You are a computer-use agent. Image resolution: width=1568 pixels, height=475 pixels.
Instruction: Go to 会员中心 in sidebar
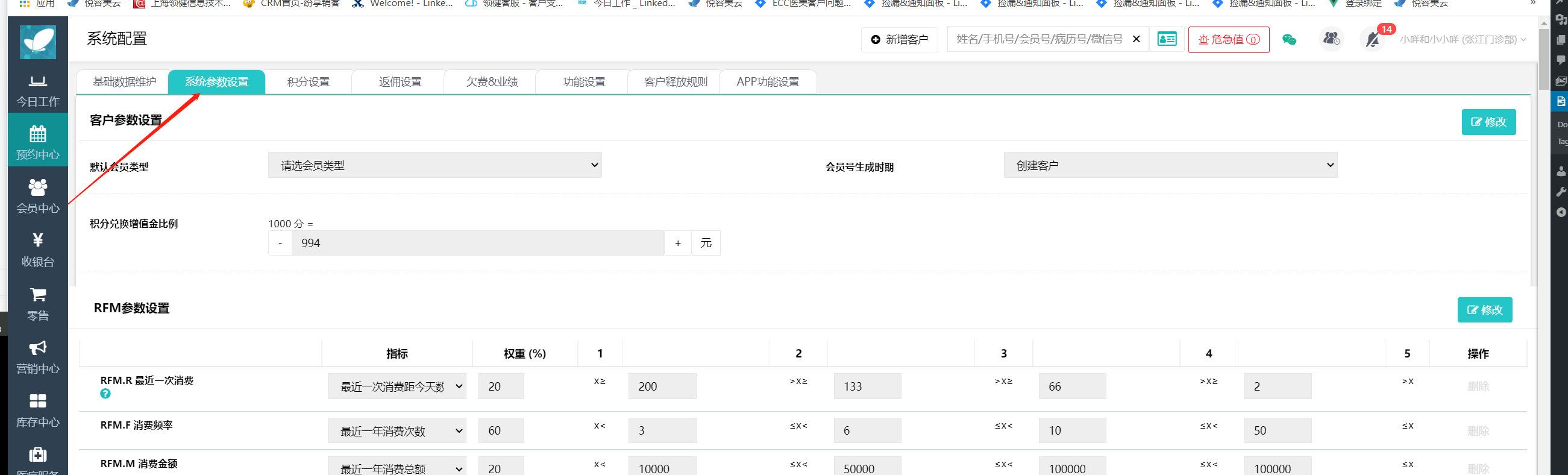(38, 196)
